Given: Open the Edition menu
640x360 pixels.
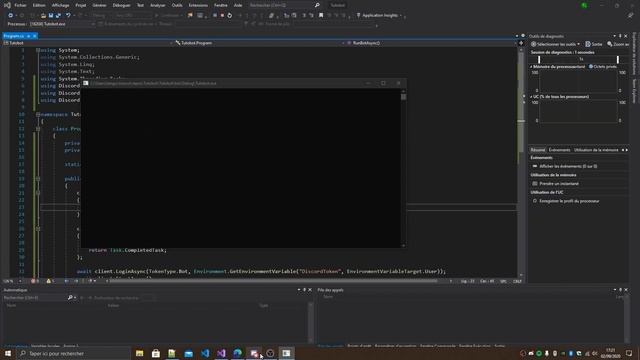Looking at the screenshot, I should point(39,5).
